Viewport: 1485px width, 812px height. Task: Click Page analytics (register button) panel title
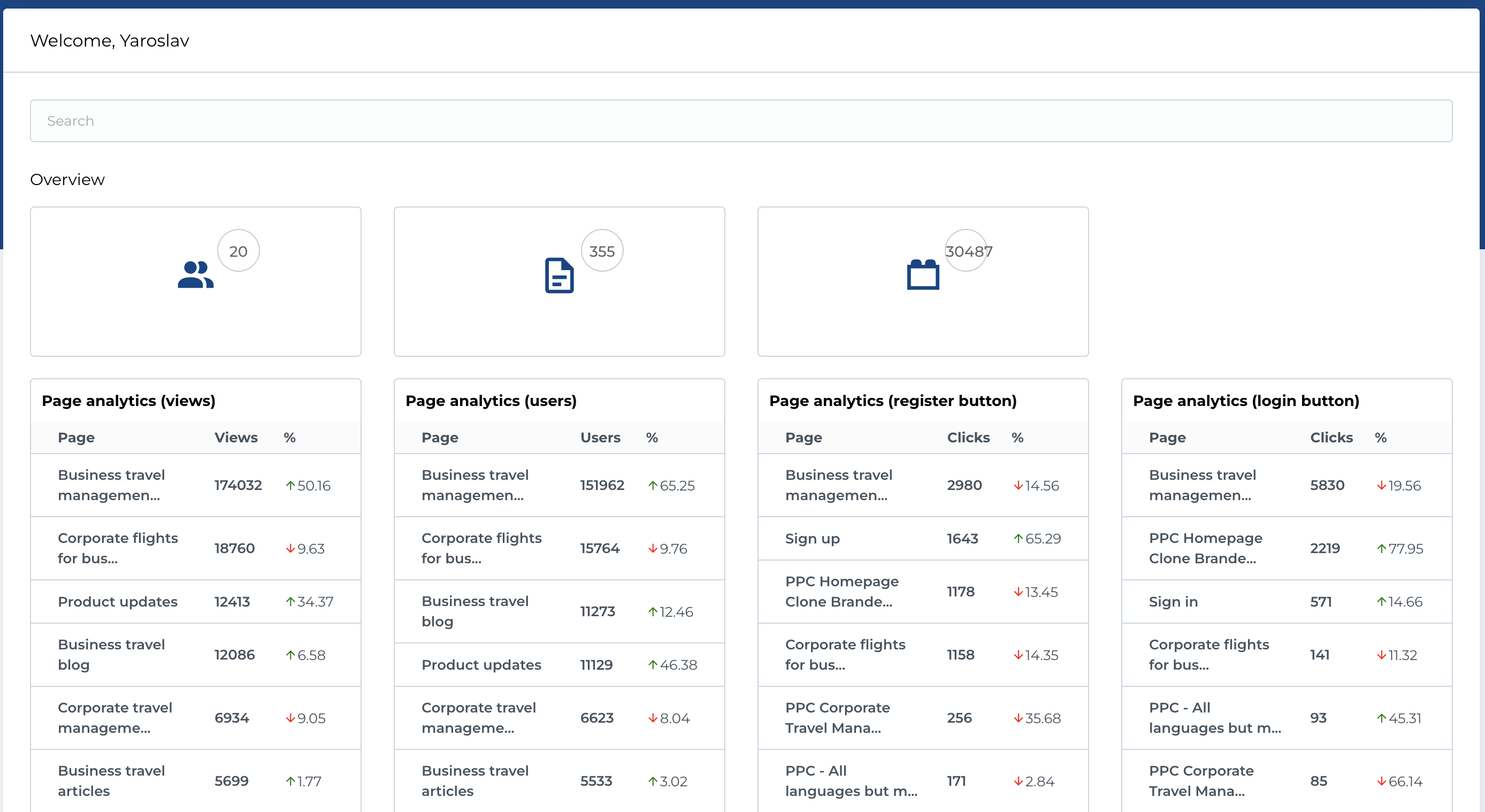point(892,401)
